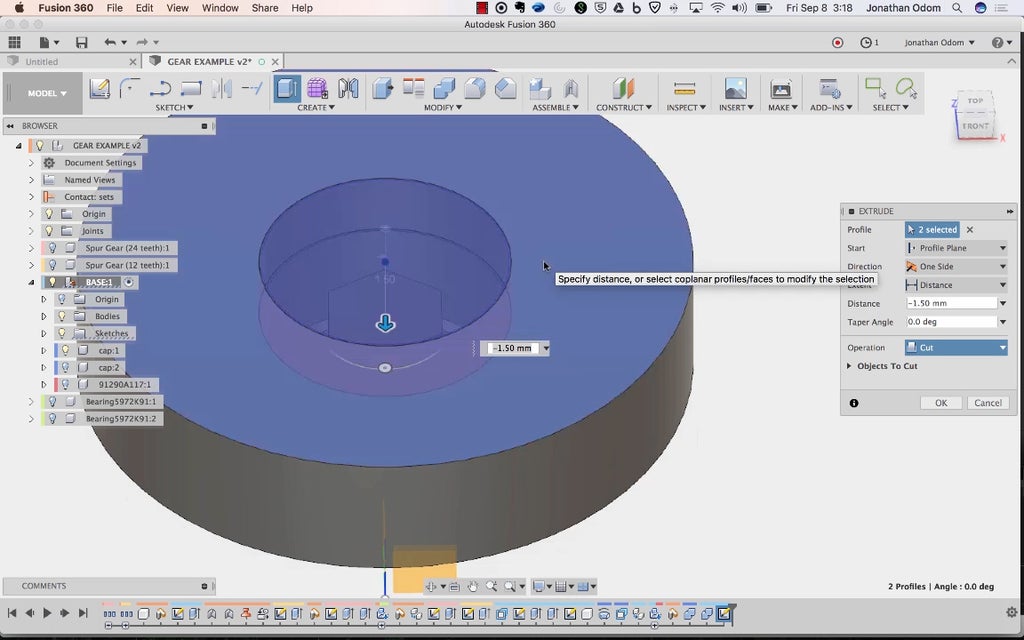Open the Modify menu in the toolbar

tap(440, 108)
